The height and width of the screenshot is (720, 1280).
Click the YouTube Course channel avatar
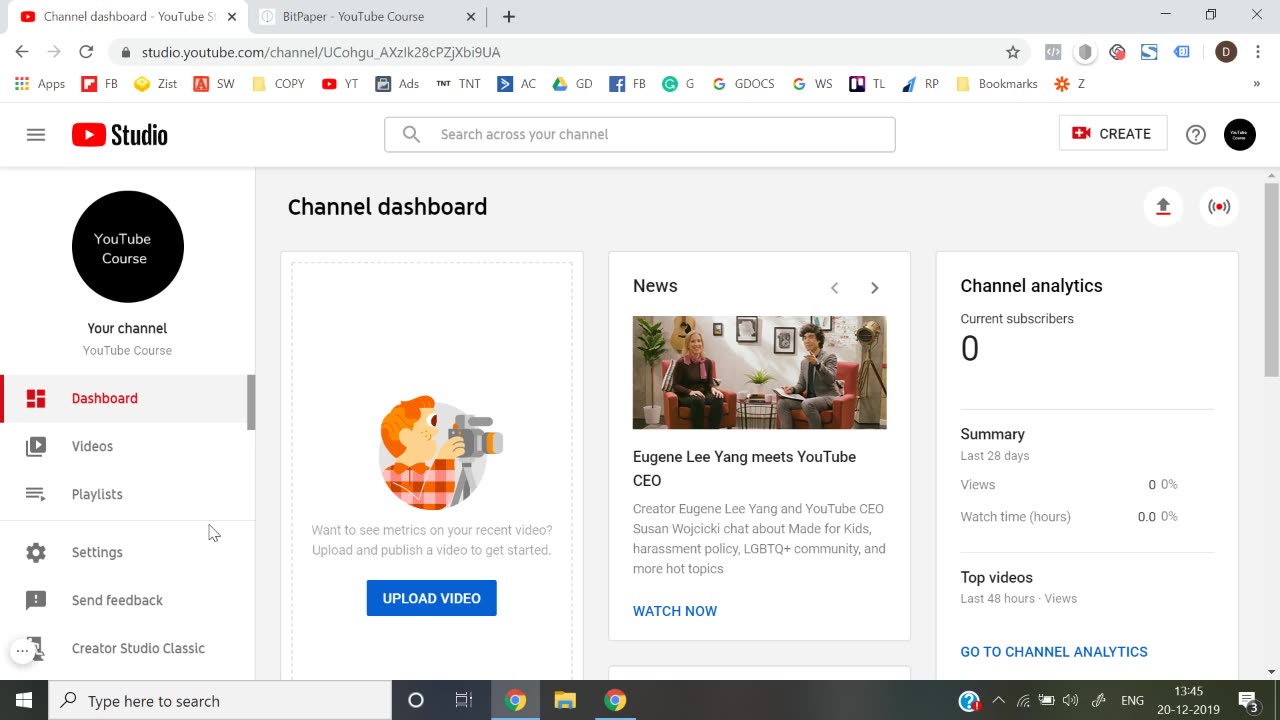pyautogui.click(x=128, y=246)
